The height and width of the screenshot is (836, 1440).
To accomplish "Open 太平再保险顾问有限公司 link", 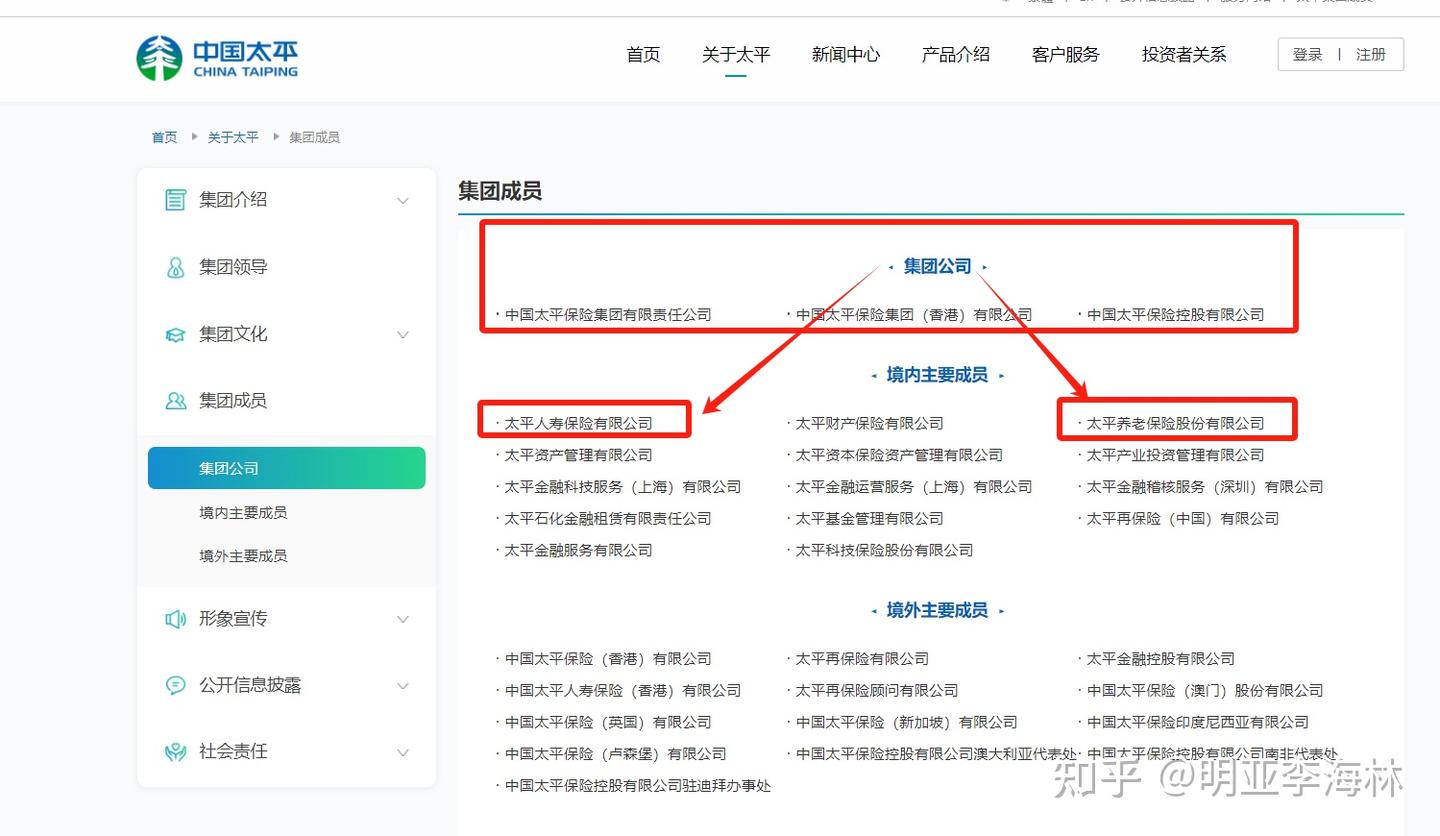I will pyautogui.click(x=877, y=691).
